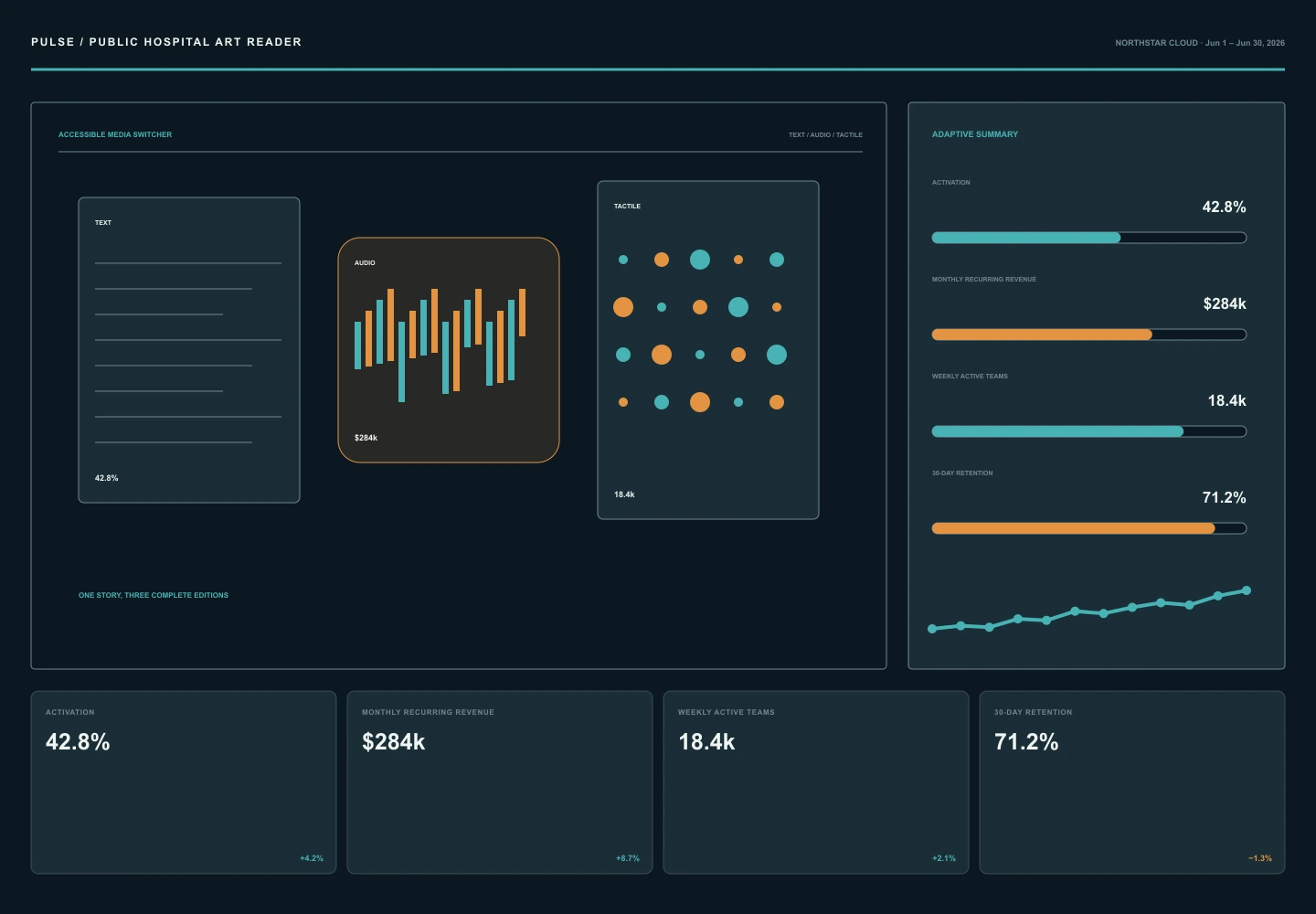Click the Adaptive Summary panel title
The image size is (1316, 914).
coord(975,134)
